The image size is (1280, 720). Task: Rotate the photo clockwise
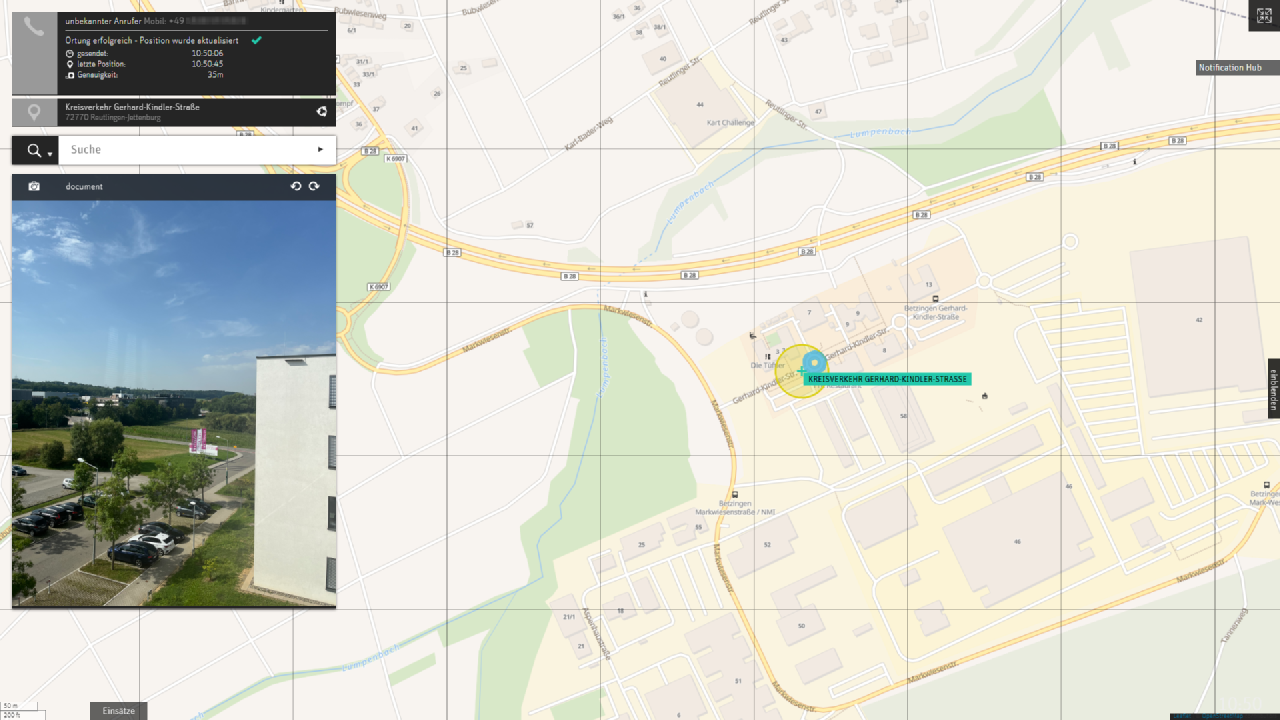314,187
